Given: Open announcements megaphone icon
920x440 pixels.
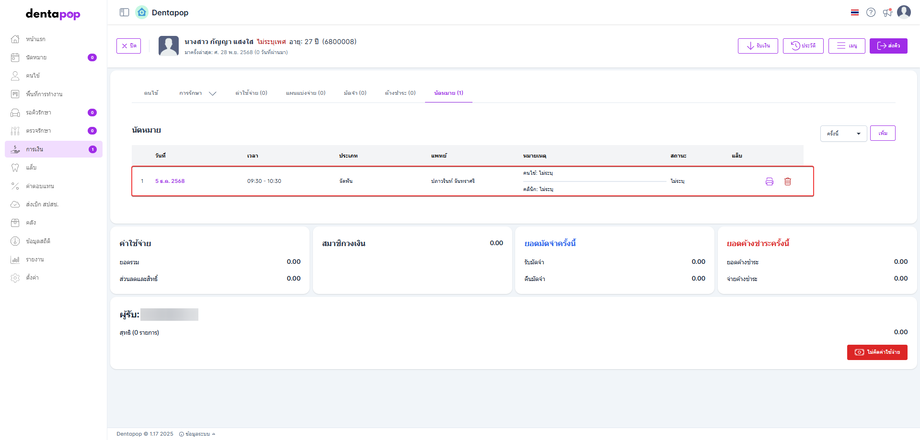Looking at the screenshot, I should (x=887, y=13).
